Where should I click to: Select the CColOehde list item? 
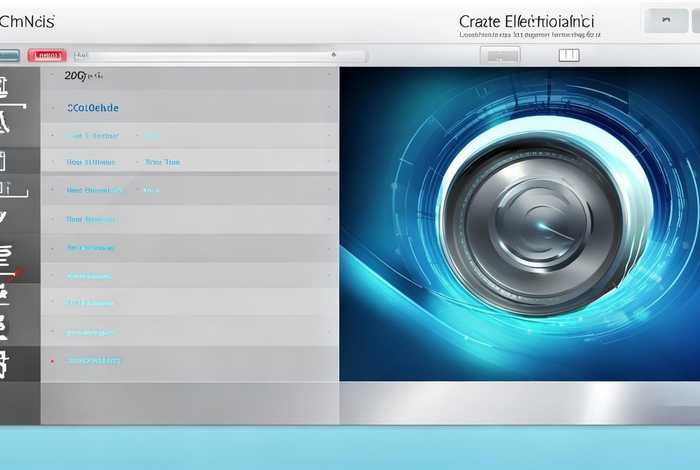pyautogui.click(x=92, y=107)
